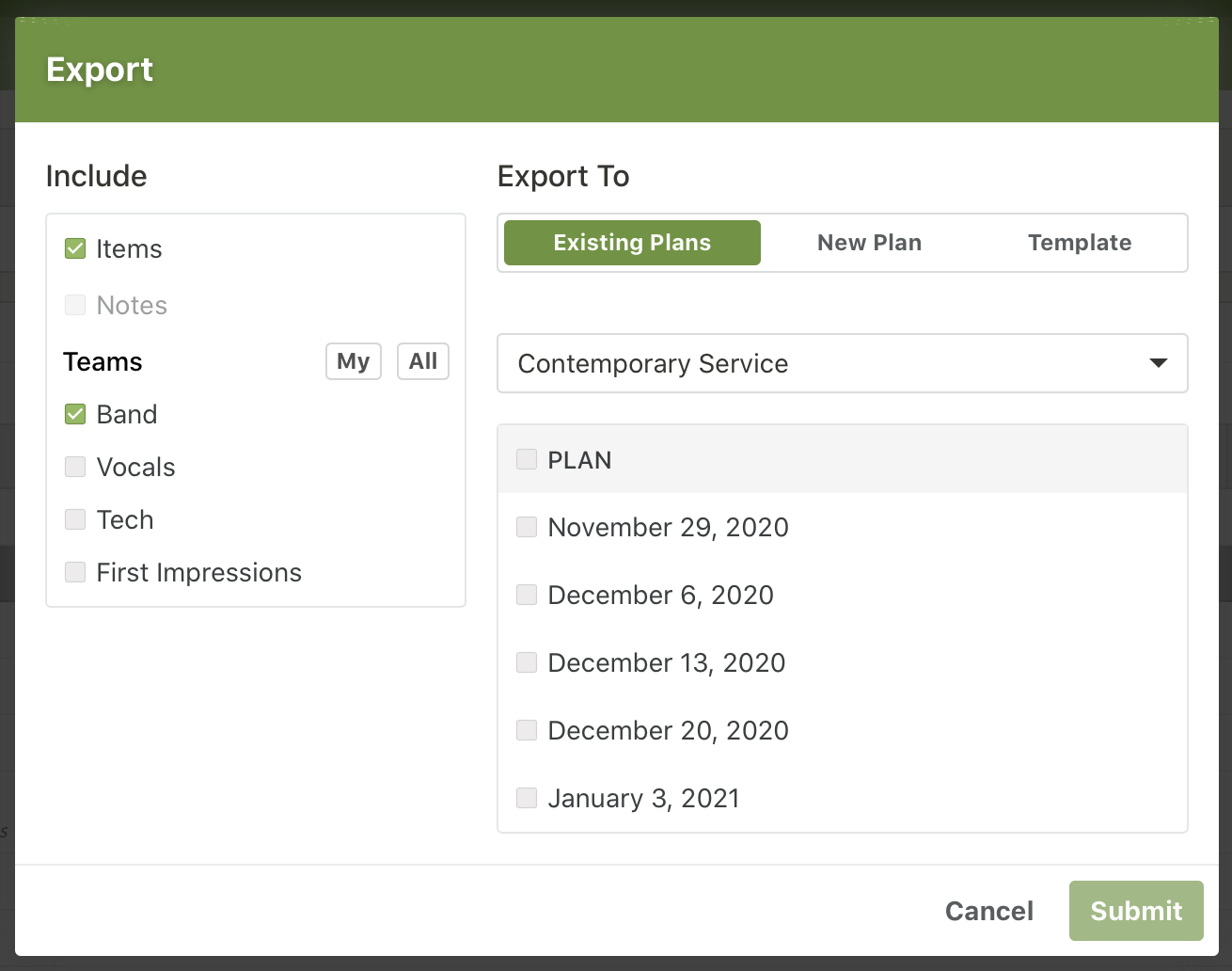Image resolution: width=1232 pixels, height=971 pixels.
Task: Uncheck the Items checkbox
Action: (75, 249)
